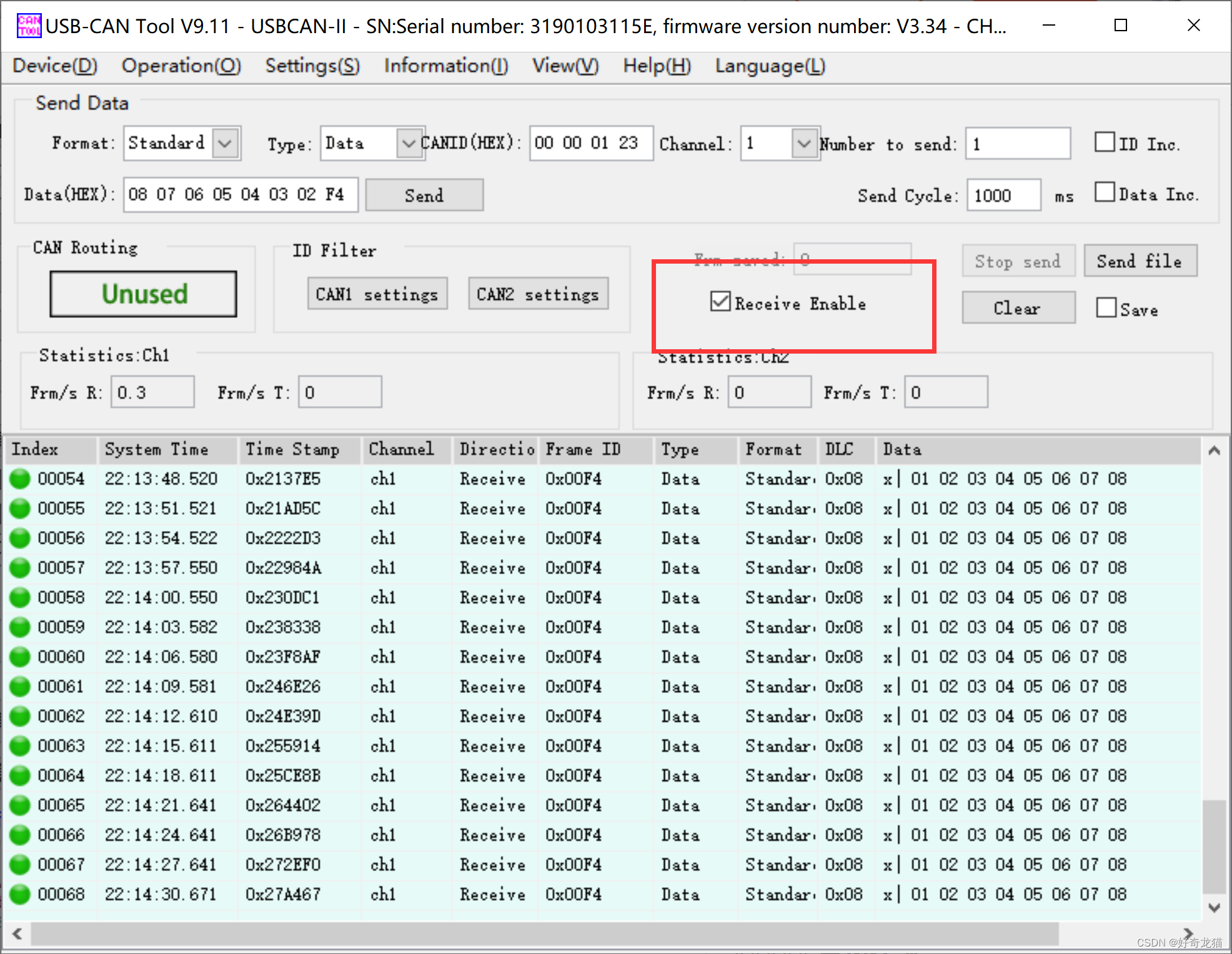This screenshot has width=1232, height=954.
Task: Uncheck the Receive Enable checkbox
Action: click(x=720, y=302)
